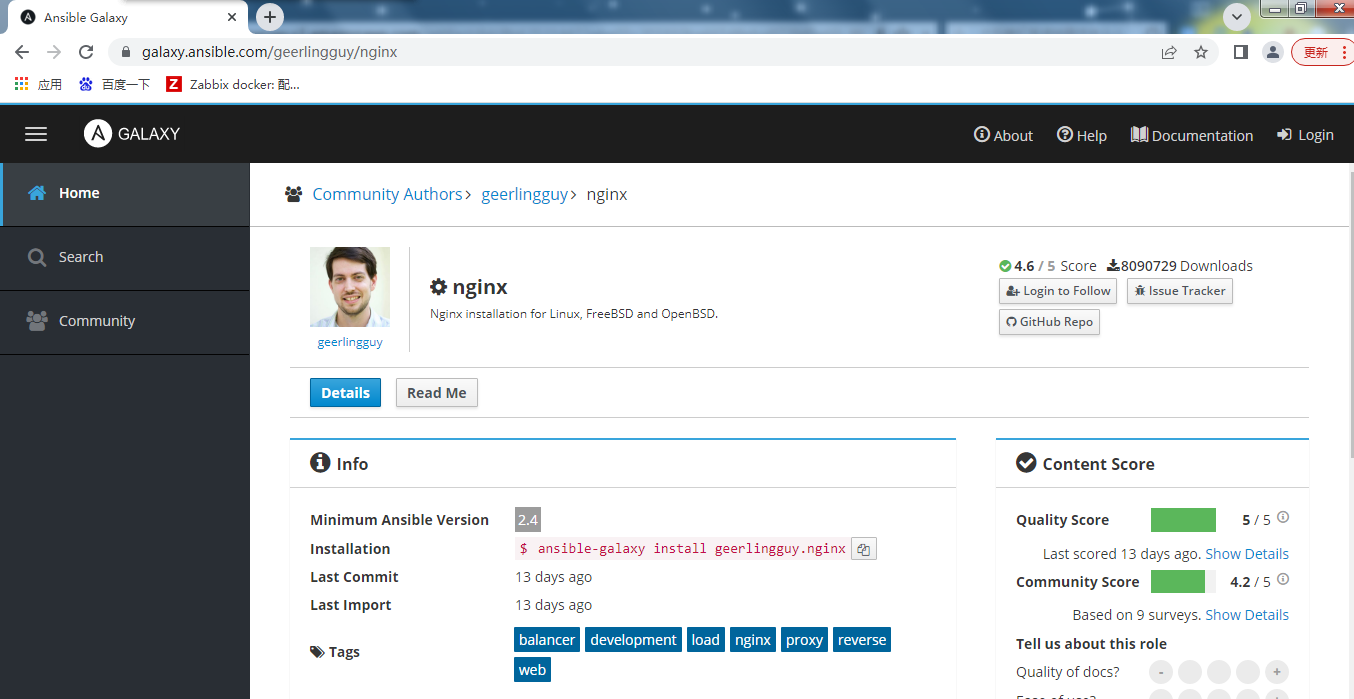Screen dimensions: 1354x699
Task: Click the site padlock icon
Action: point(126,52)
